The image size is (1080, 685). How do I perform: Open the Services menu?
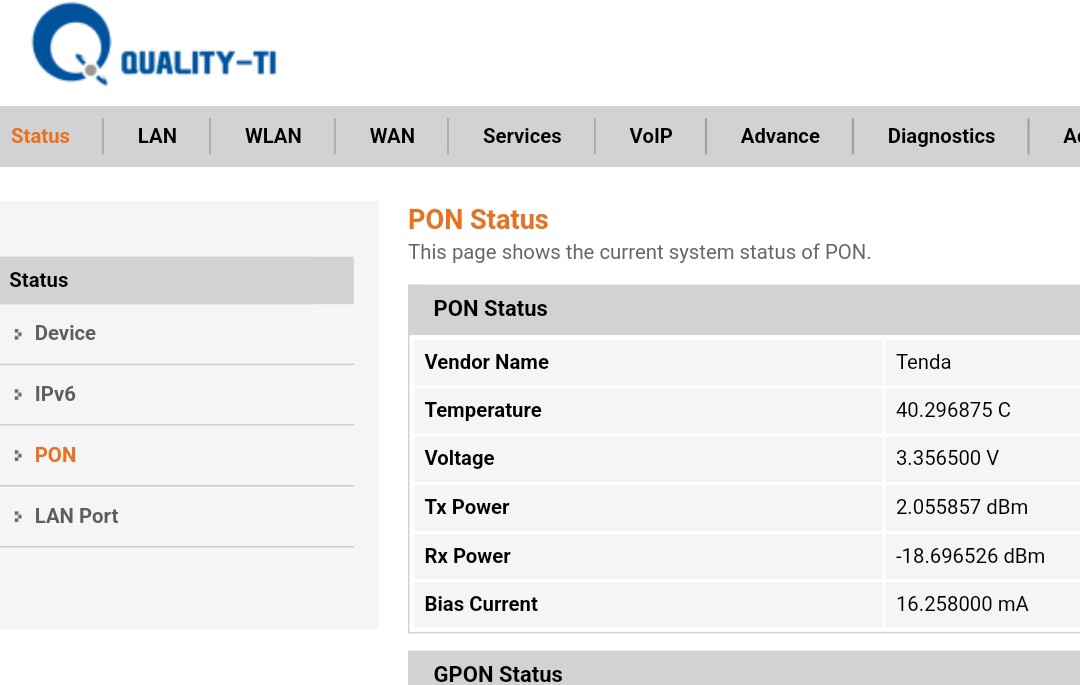522,136
